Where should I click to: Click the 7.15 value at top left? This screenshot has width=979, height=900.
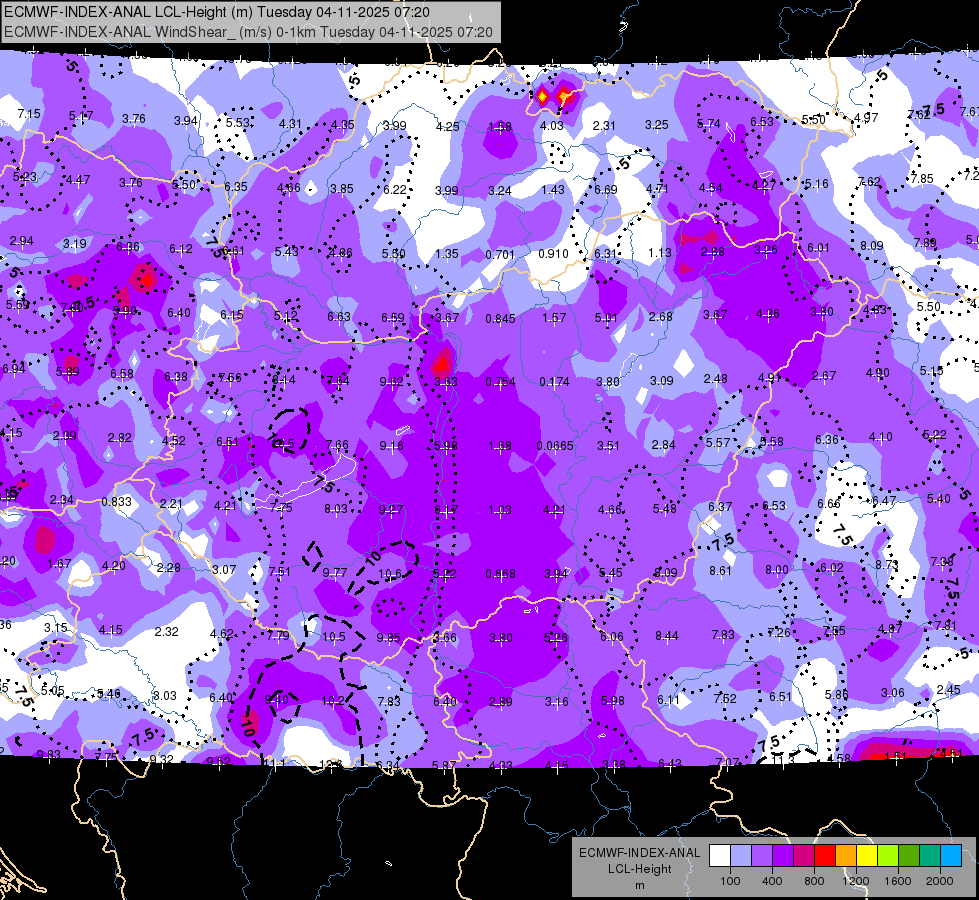click(x=29, y=114)
